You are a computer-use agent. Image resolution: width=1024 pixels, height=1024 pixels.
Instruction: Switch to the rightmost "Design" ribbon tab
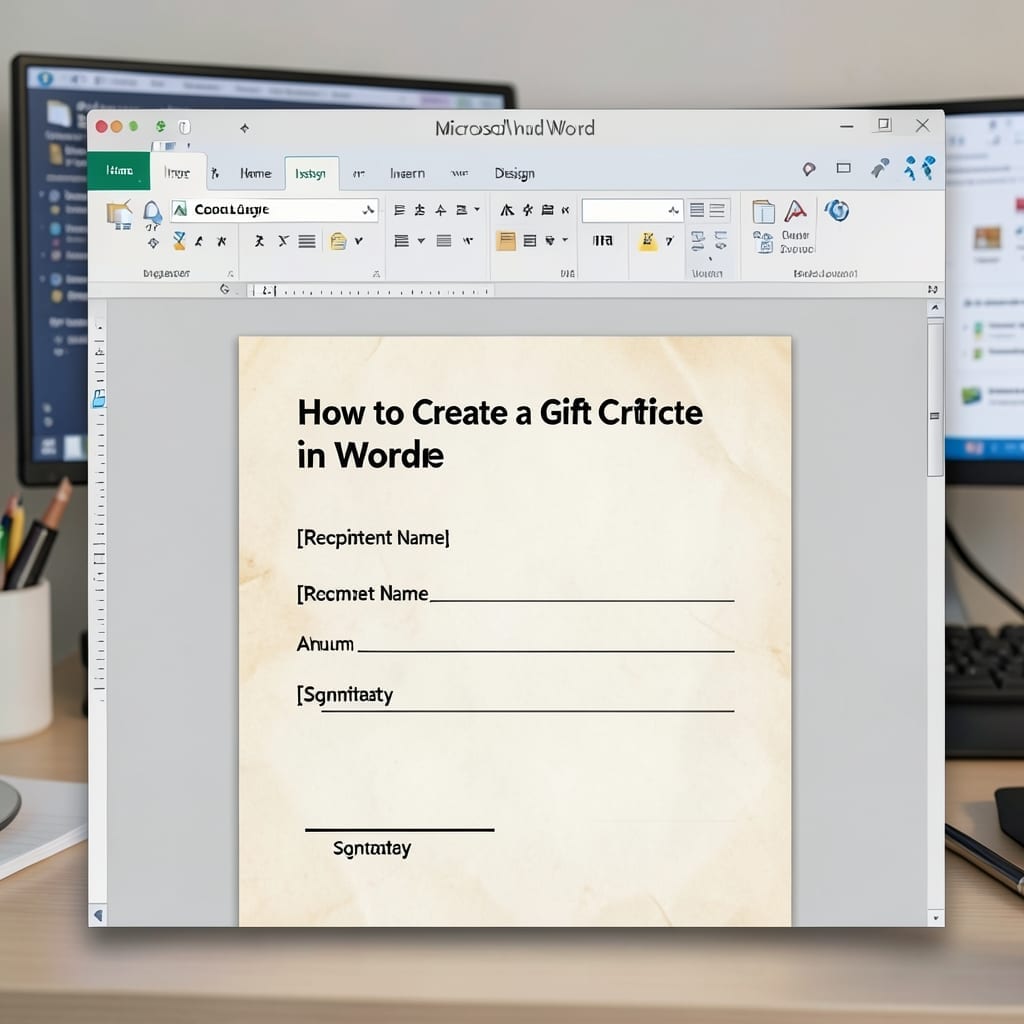[x=515, y=173]
